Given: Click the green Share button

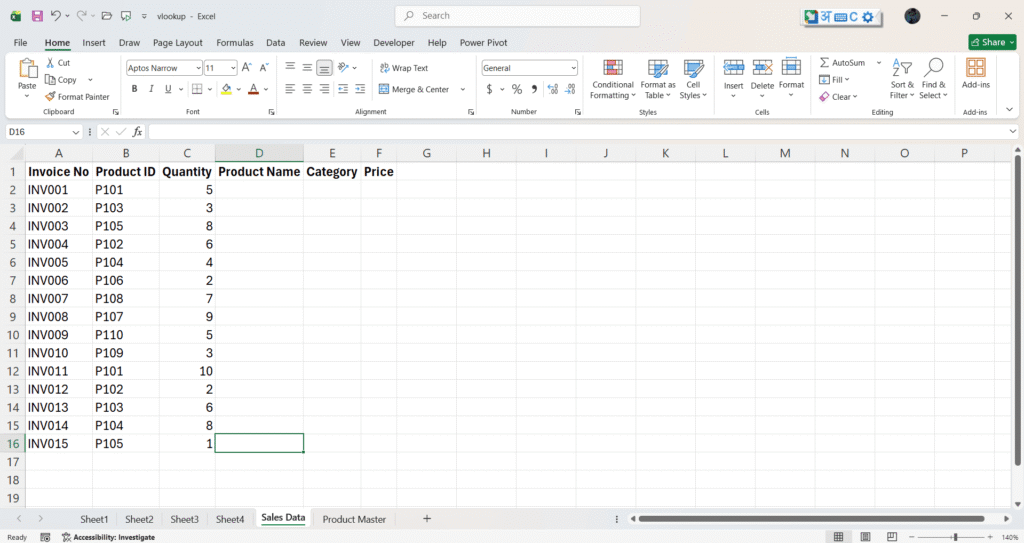Looking at the screenshot, I should point(992,42).
